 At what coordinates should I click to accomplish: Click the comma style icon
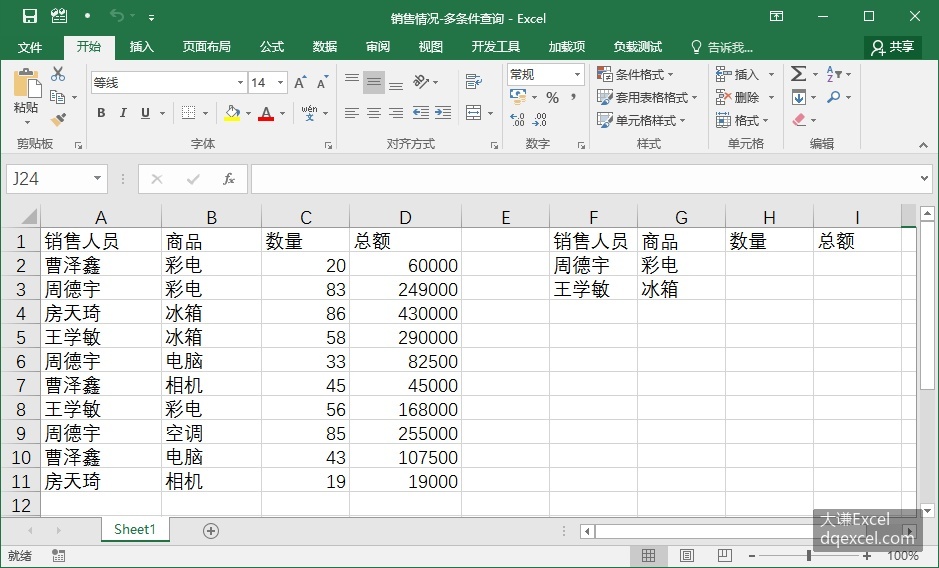574,97
